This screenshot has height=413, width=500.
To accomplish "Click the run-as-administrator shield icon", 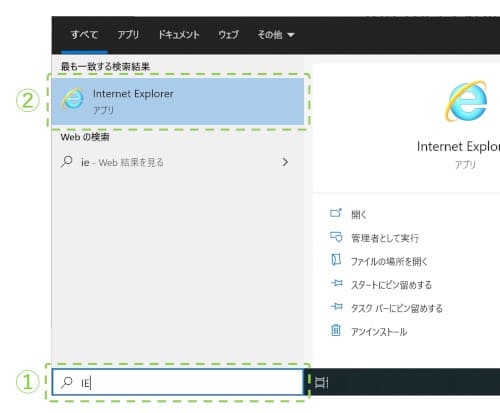I will point(336,237).
